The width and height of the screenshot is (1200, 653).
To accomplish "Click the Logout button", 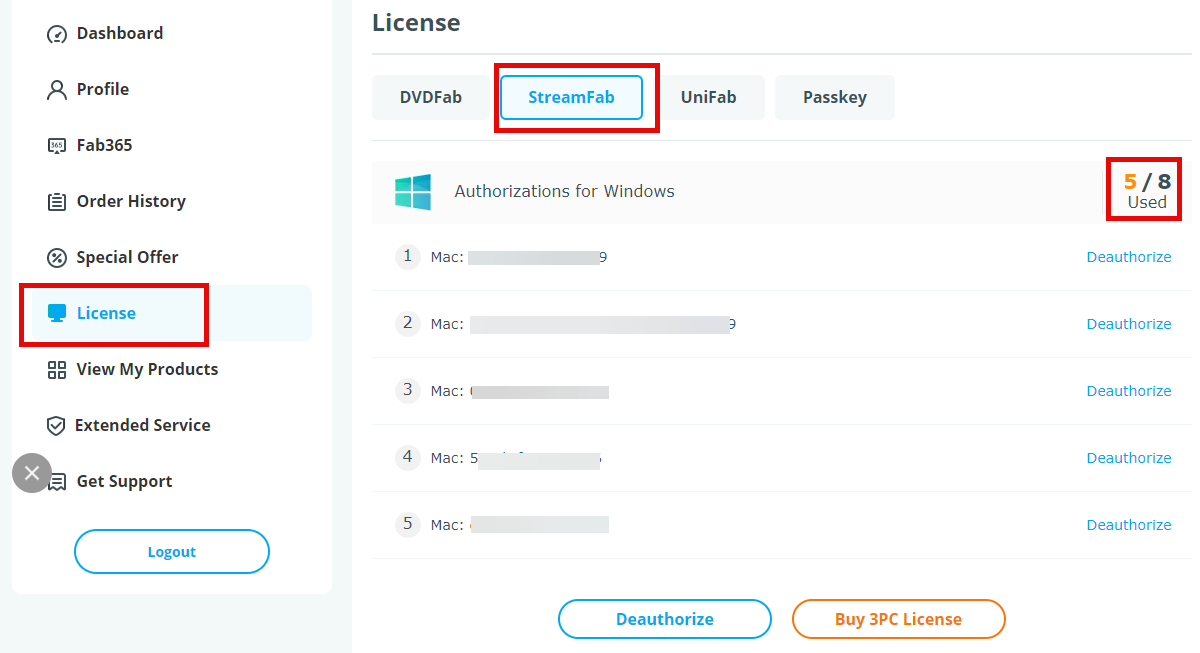I will tap(172, 552).
